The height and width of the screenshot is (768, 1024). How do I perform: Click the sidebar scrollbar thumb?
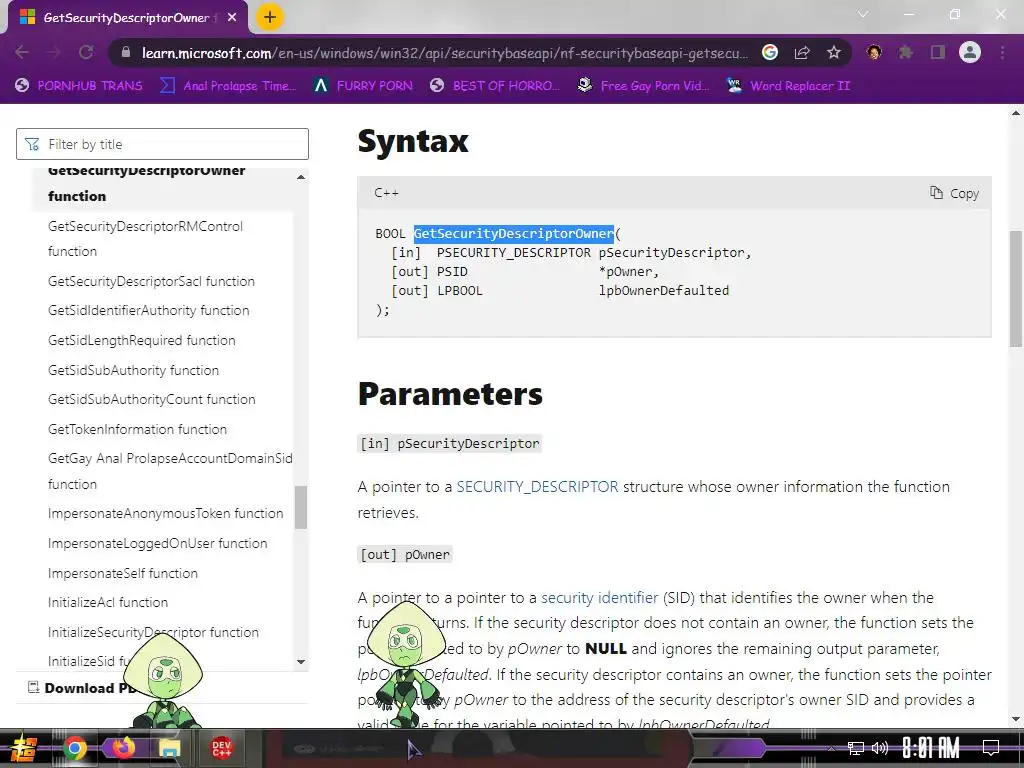[300, 507]
